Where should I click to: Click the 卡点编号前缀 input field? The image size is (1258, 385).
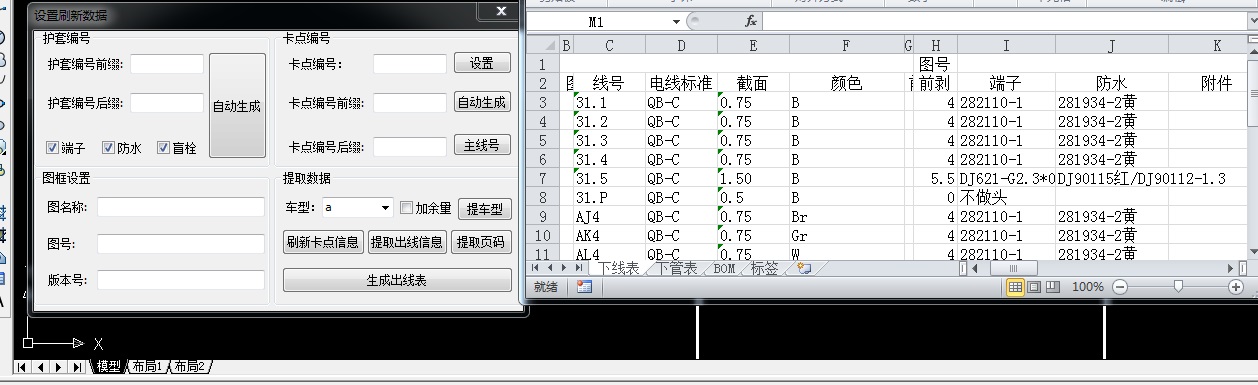tap(409, 103)
